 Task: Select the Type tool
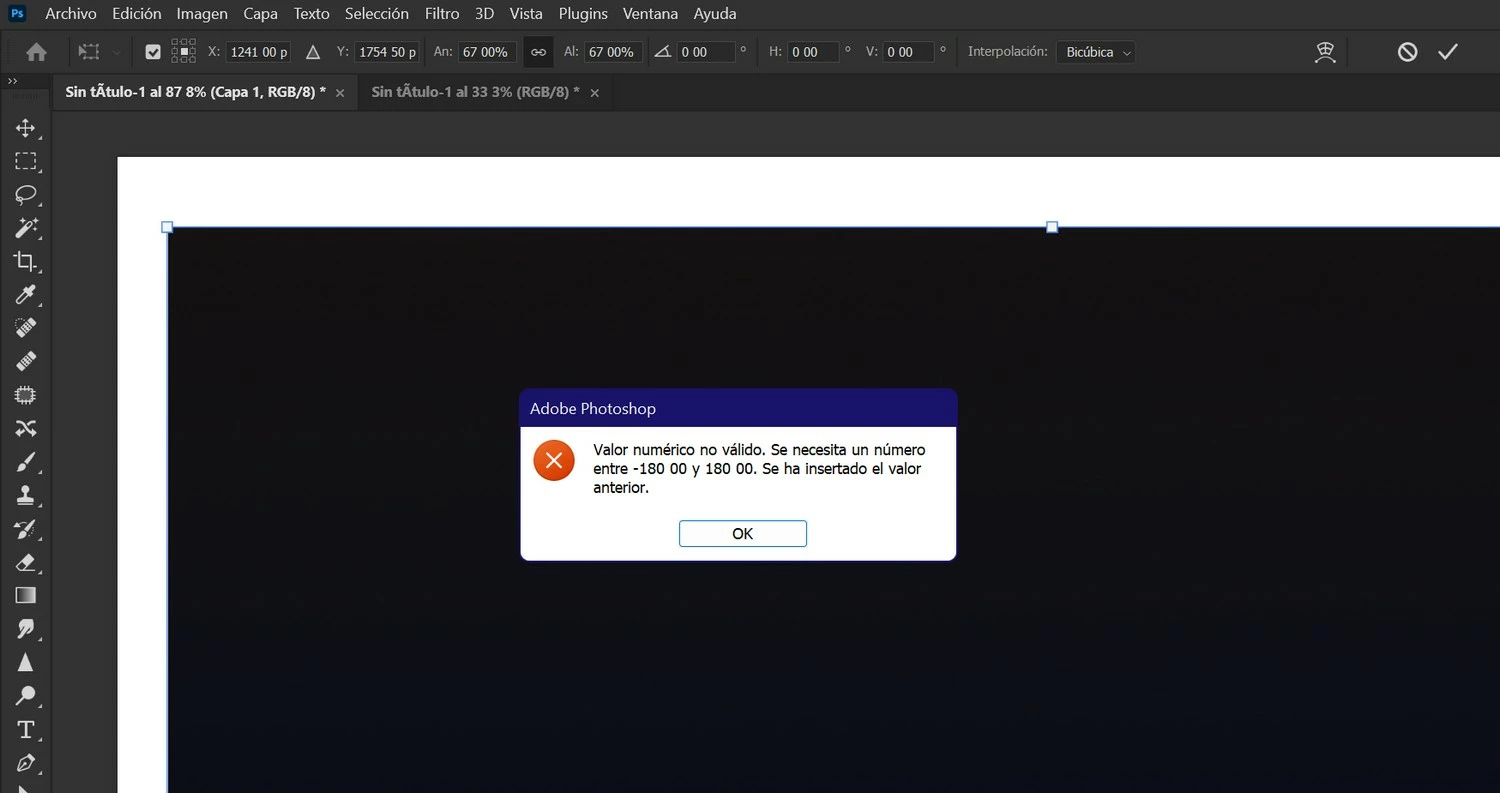pos(26,729)
